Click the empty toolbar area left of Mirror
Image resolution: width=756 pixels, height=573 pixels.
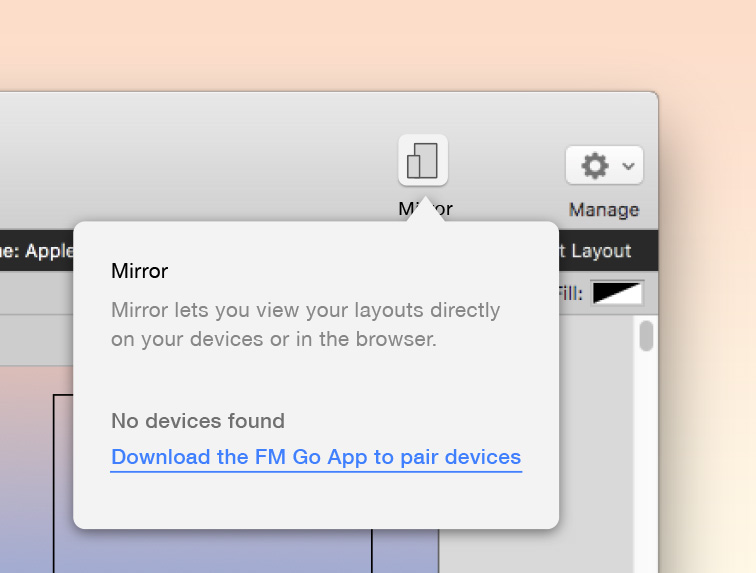pyautogui.click(x=200, y=160)
